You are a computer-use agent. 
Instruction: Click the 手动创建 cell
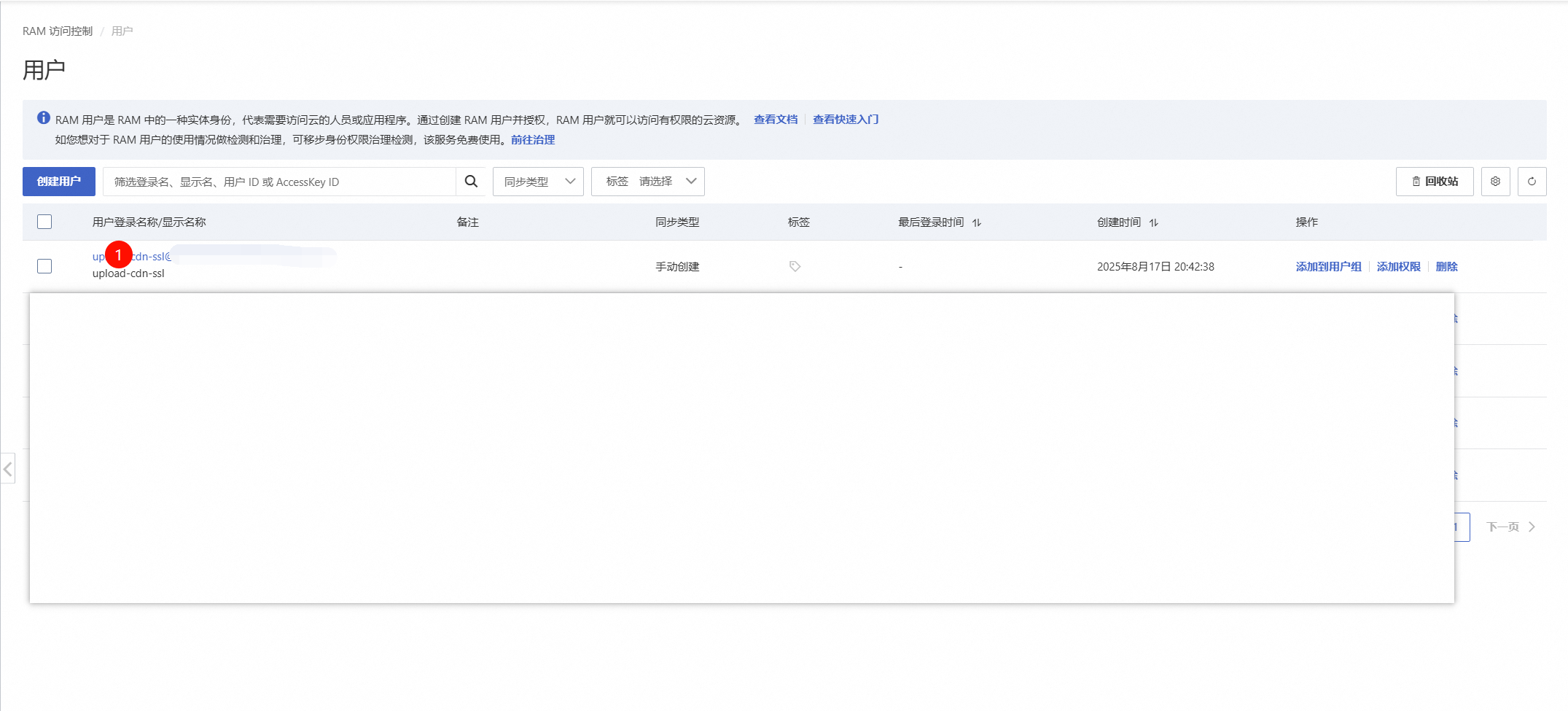point(677,267)
